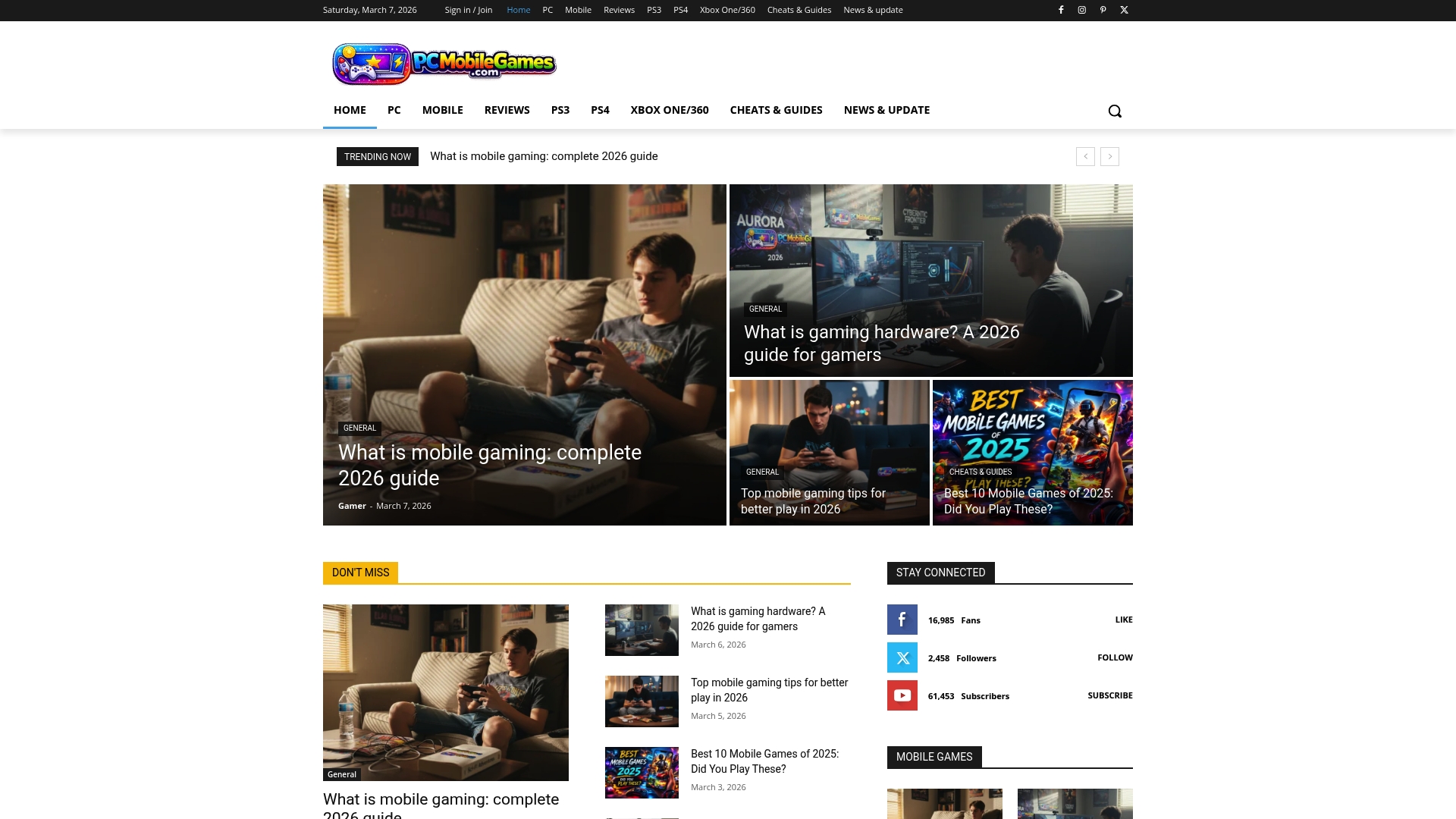The height and width of the screenshot is (819, 1456).
Task: Advance trending carousel with next arrow
Action: (1110, 156)
